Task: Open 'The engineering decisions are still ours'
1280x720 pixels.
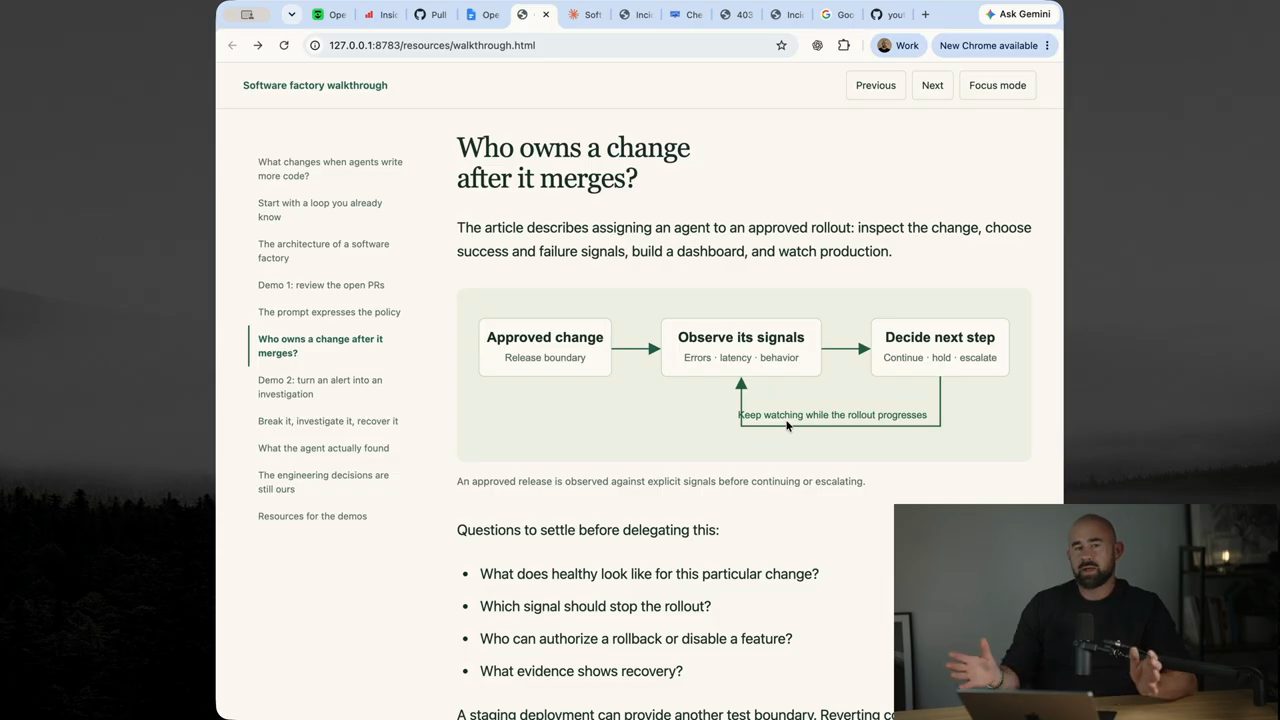Action: pos(323,482)
